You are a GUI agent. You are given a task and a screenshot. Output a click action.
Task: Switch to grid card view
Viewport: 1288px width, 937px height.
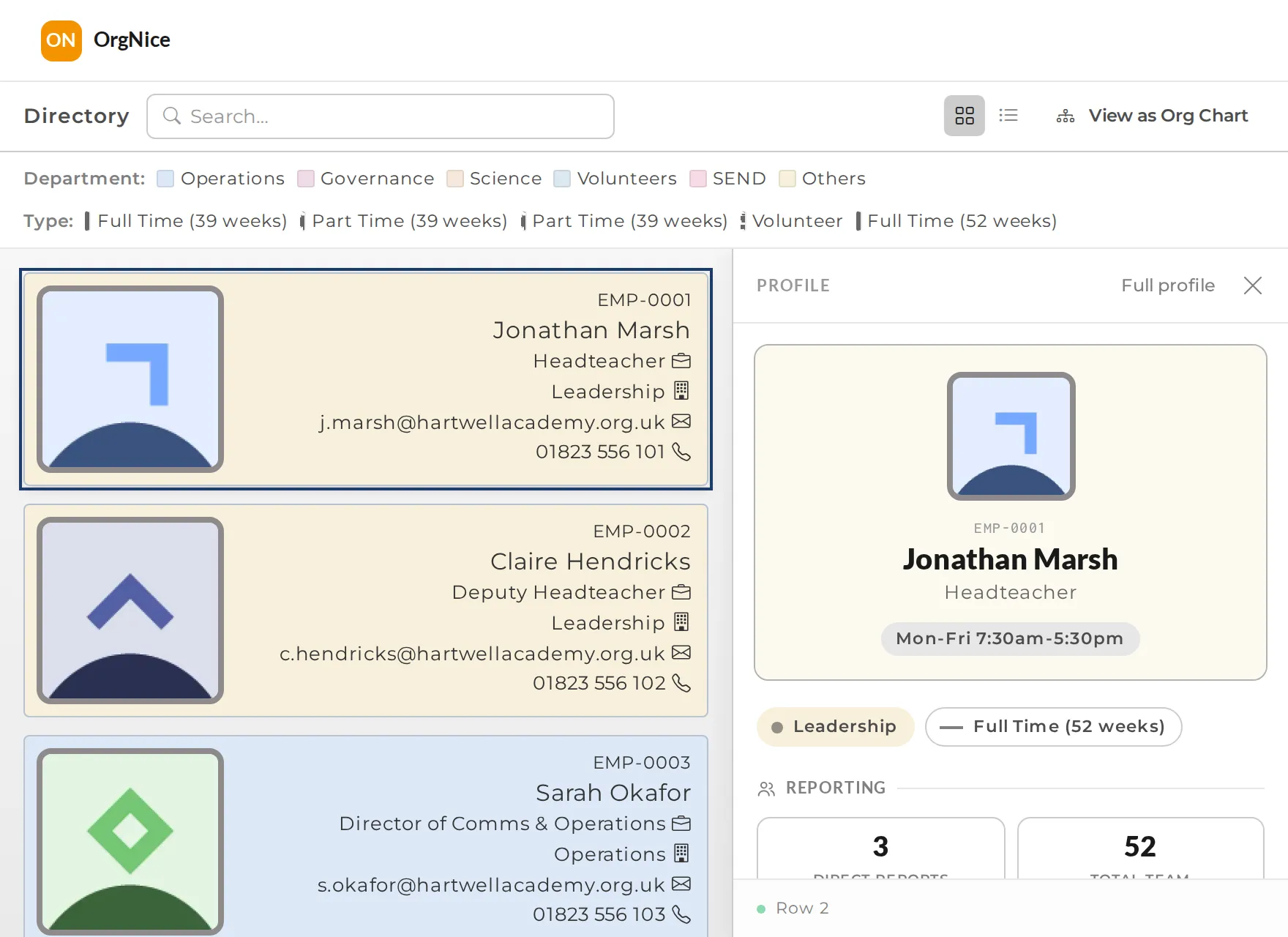point(965,116)
